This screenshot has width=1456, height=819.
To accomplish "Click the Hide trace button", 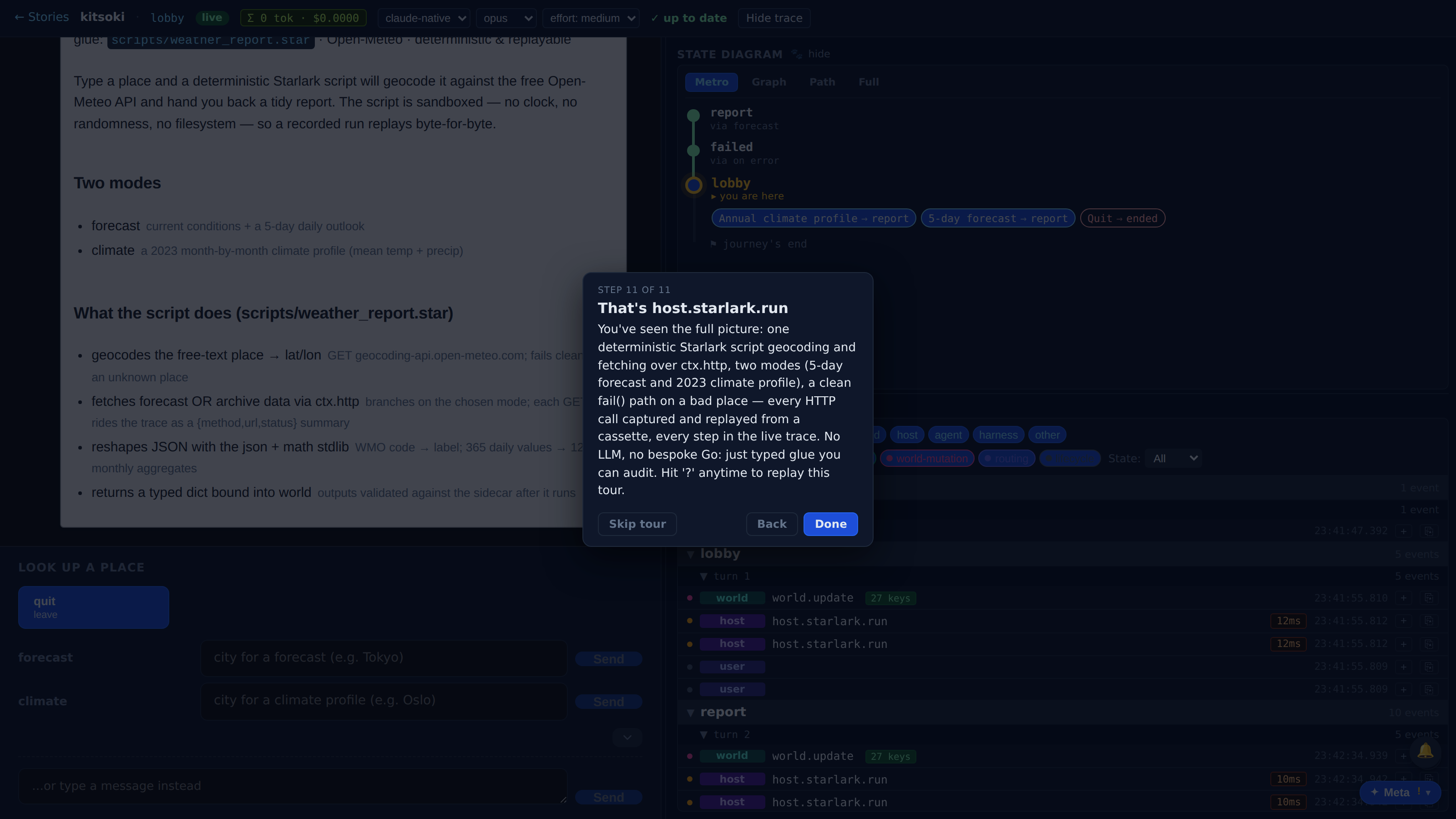I will [x=774, y=18].
